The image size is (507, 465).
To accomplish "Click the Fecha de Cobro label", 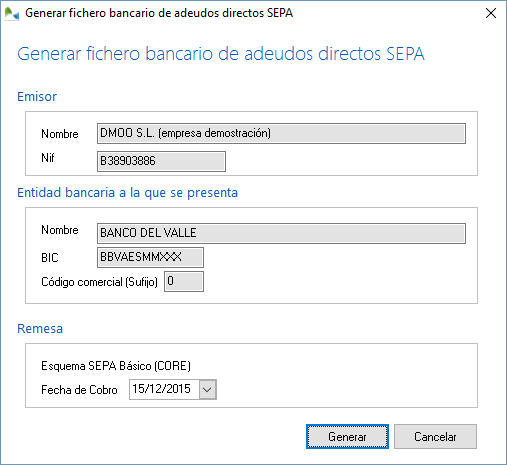I will 79,390.
